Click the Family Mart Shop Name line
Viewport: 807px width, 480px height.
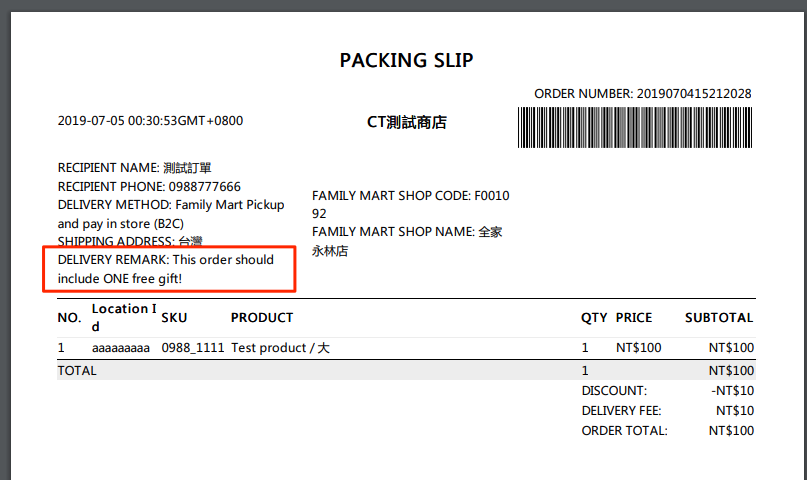coord(407,241)
